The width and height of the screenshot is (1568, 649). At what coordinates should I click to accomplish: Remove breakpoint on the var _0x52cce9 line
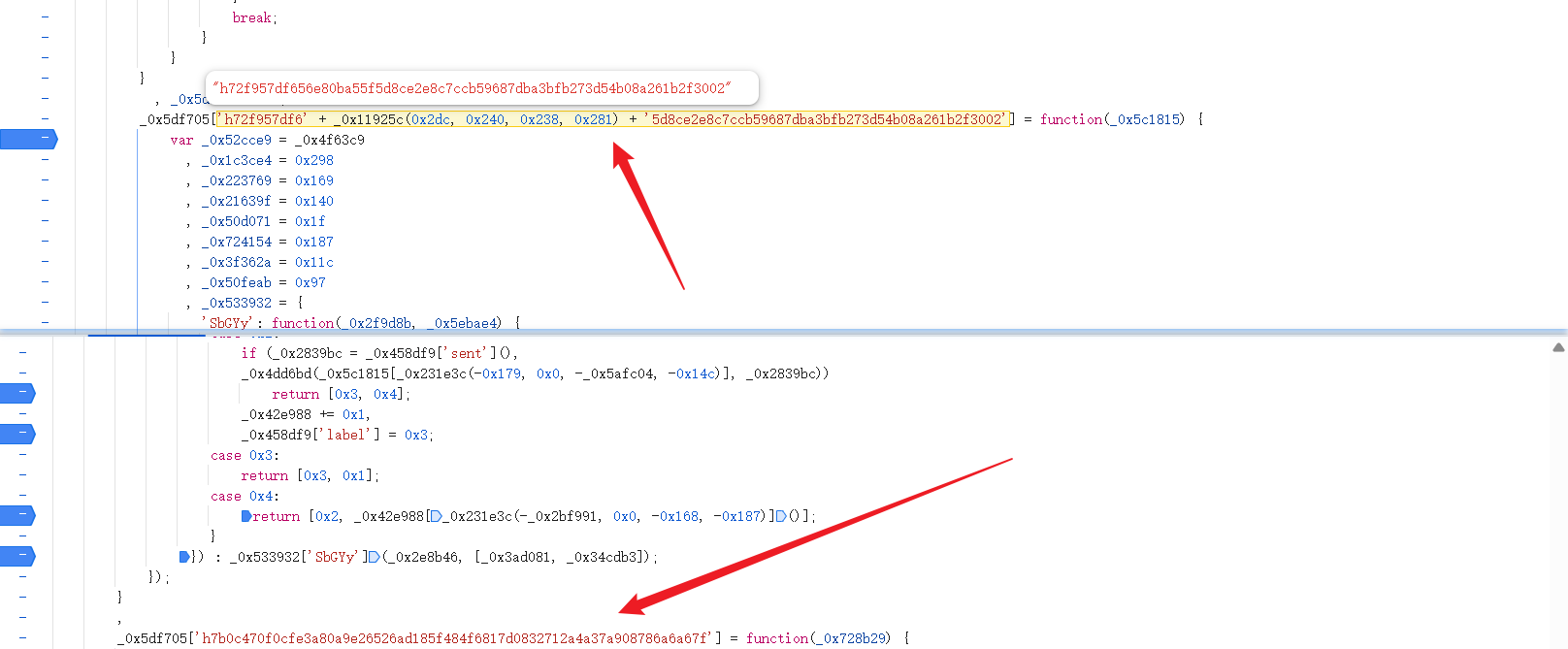pyautogui.click(x=27, y=140)
